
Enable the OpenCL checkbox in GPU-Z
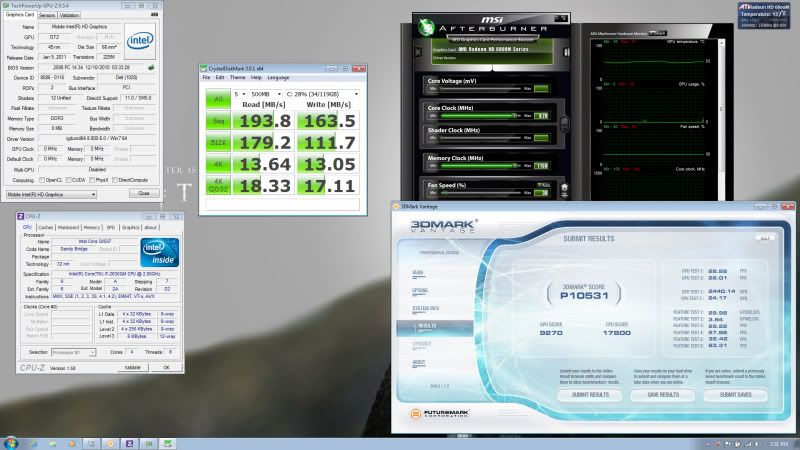[x=42, y=180]
